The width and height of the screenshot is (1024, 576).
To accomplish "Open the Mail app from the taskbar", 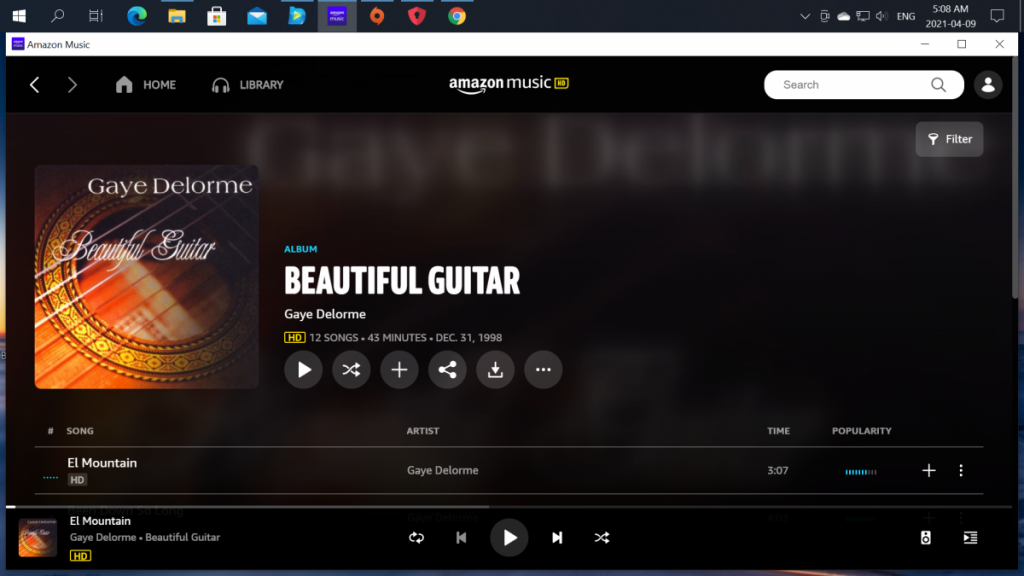I will pyautogui.click(x=257, y=16).
